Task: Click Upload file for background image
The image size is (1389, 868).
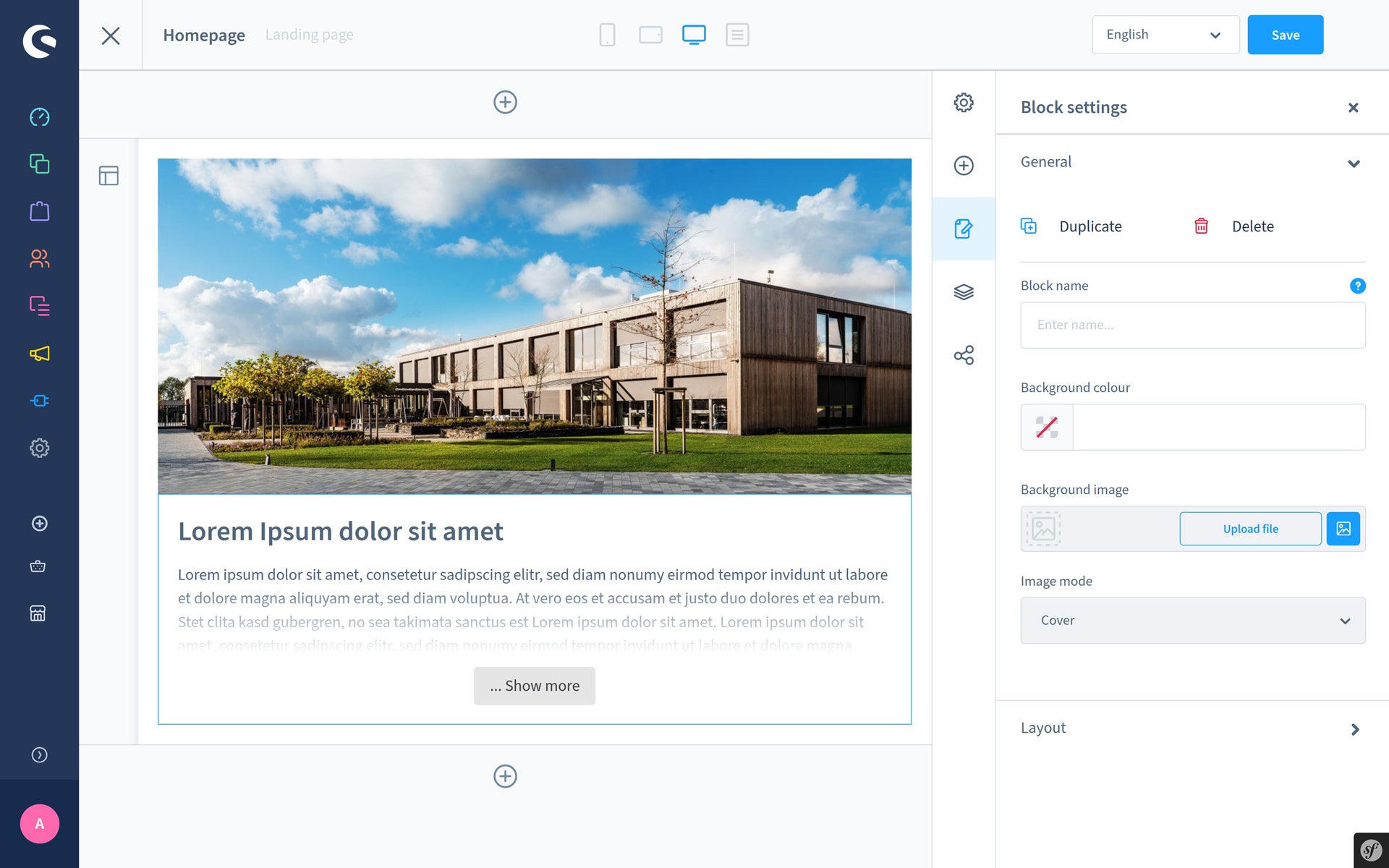Action: pyautogui.click(x=1250, y=528)
